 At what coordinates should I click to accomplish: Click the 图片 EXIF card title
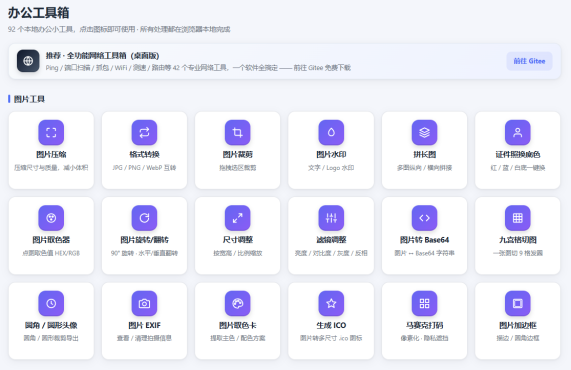coord(144,325)
